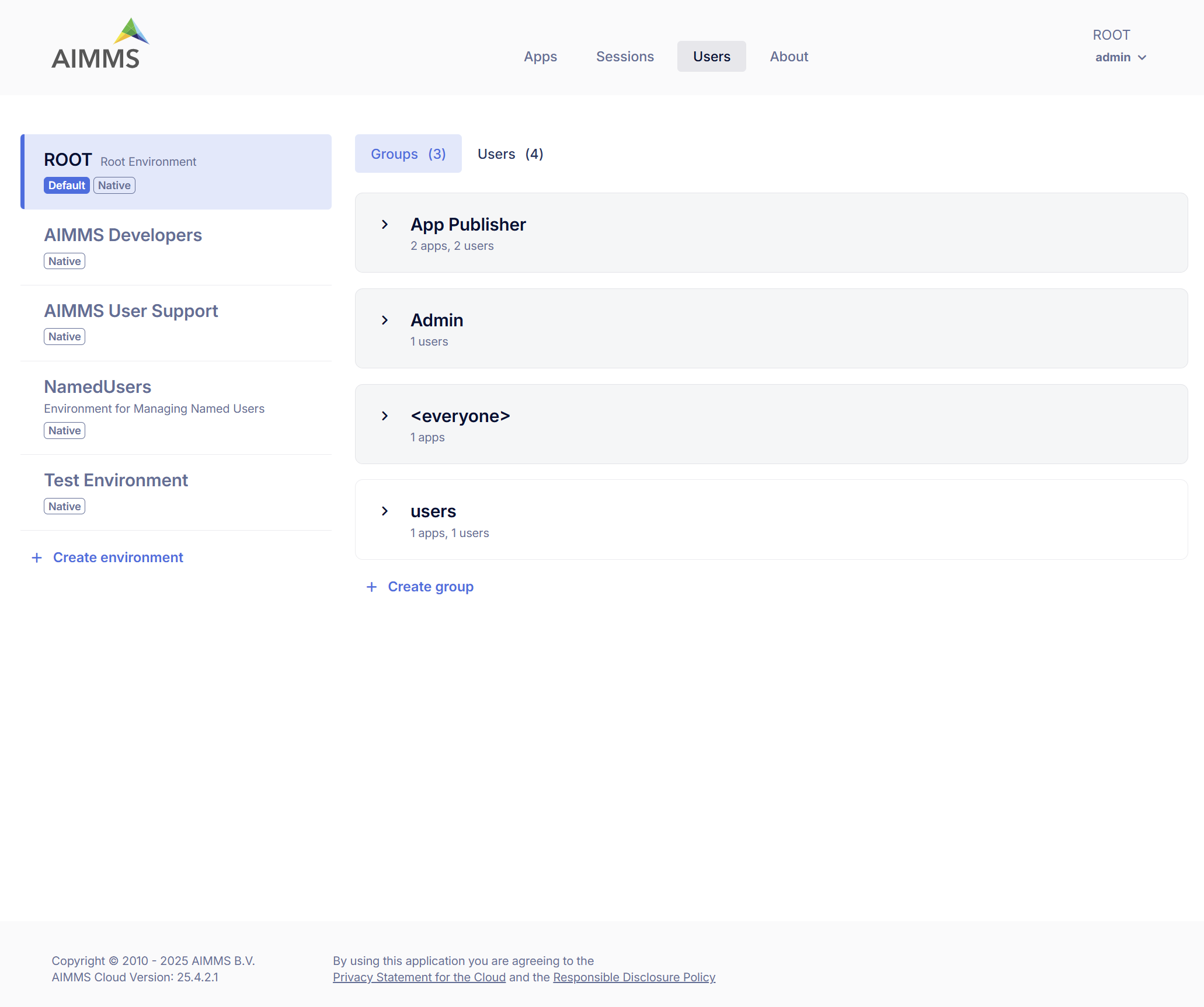The image size is (1204, 1007).
Task: Click the Admin group title
Action: (x=437, y=320)
